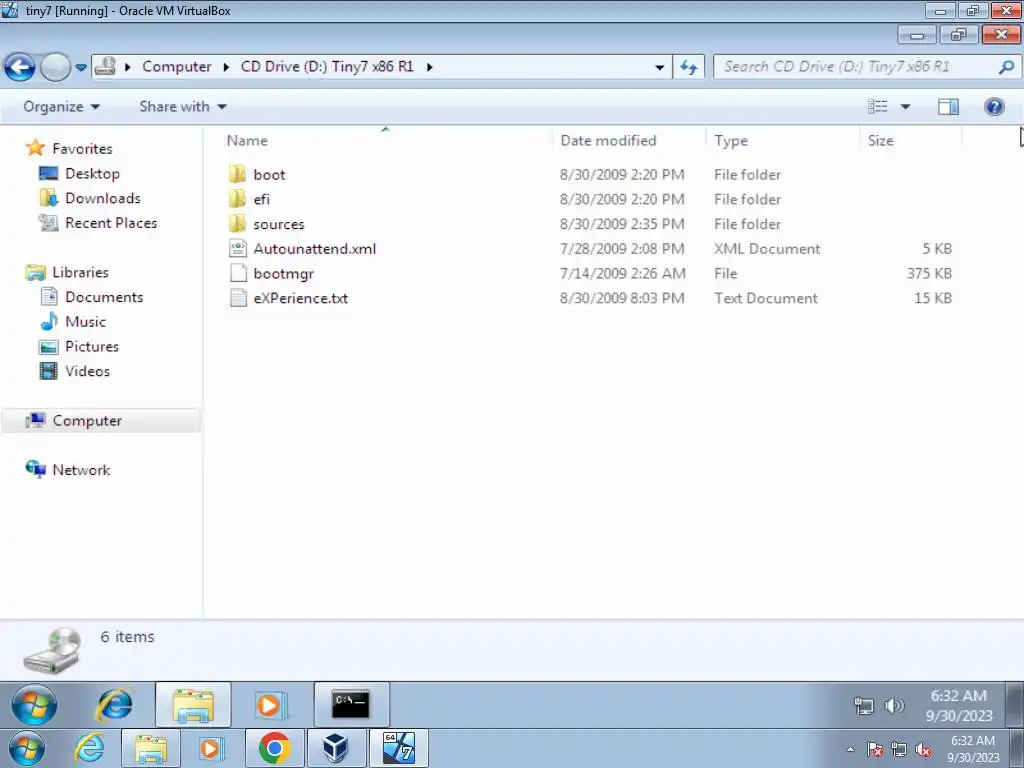Select the eXPerience.txt file icon
Viewport: 1024px width, 768px height.
(x=238, y=298)
